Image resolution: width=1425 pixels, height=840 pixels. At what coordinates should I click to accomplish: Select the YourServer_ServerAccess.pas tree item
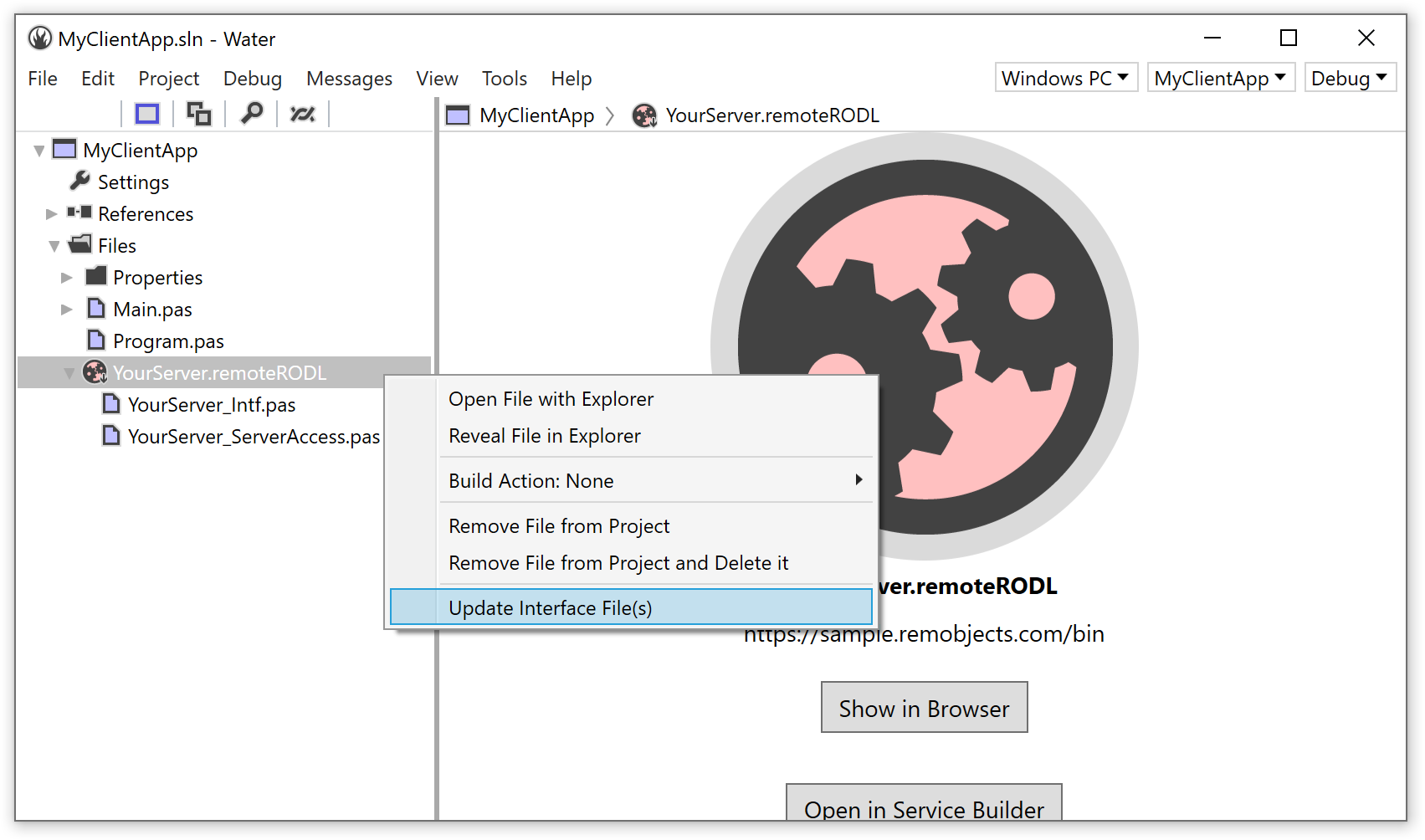[x=254, y=437]
